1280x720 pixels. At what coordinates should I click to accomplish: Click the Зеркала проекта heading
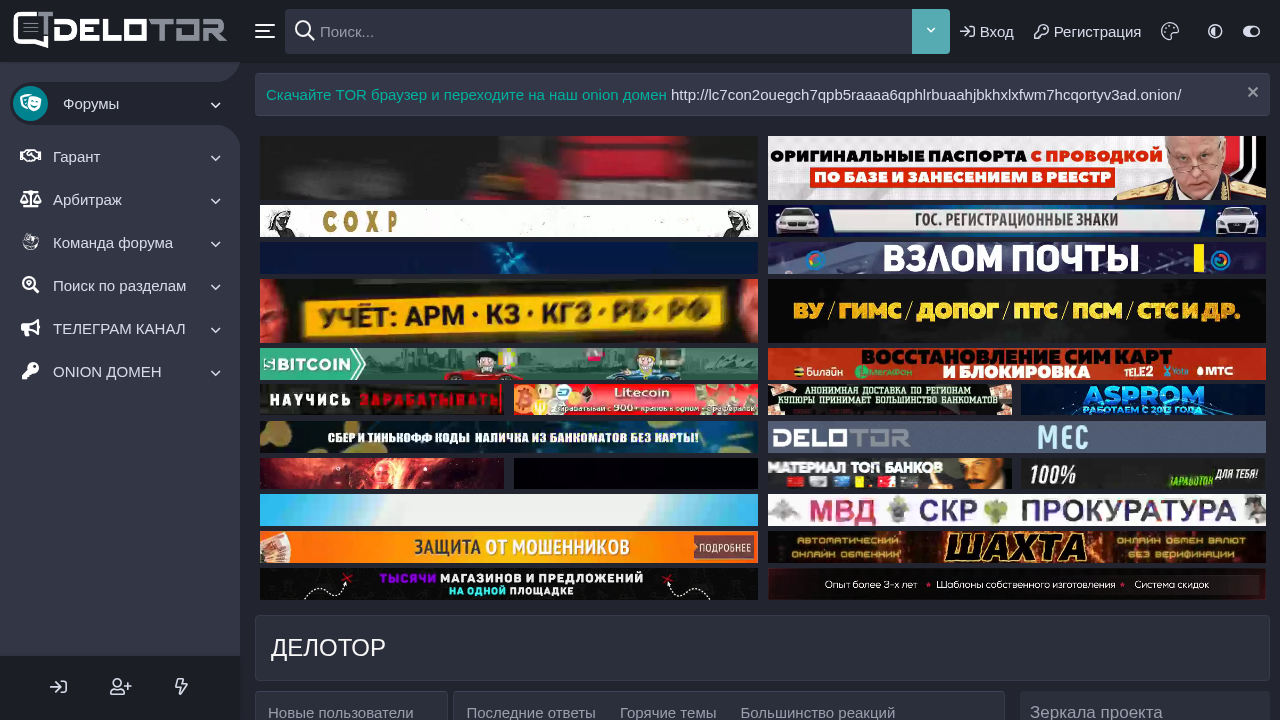1096,712
